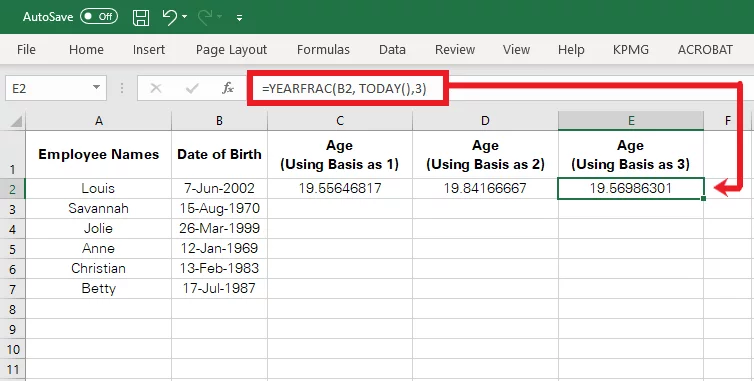Click the 12-Jan-1969 date cell
Viewport: 754px width, 381px height.
pos(219,249)
